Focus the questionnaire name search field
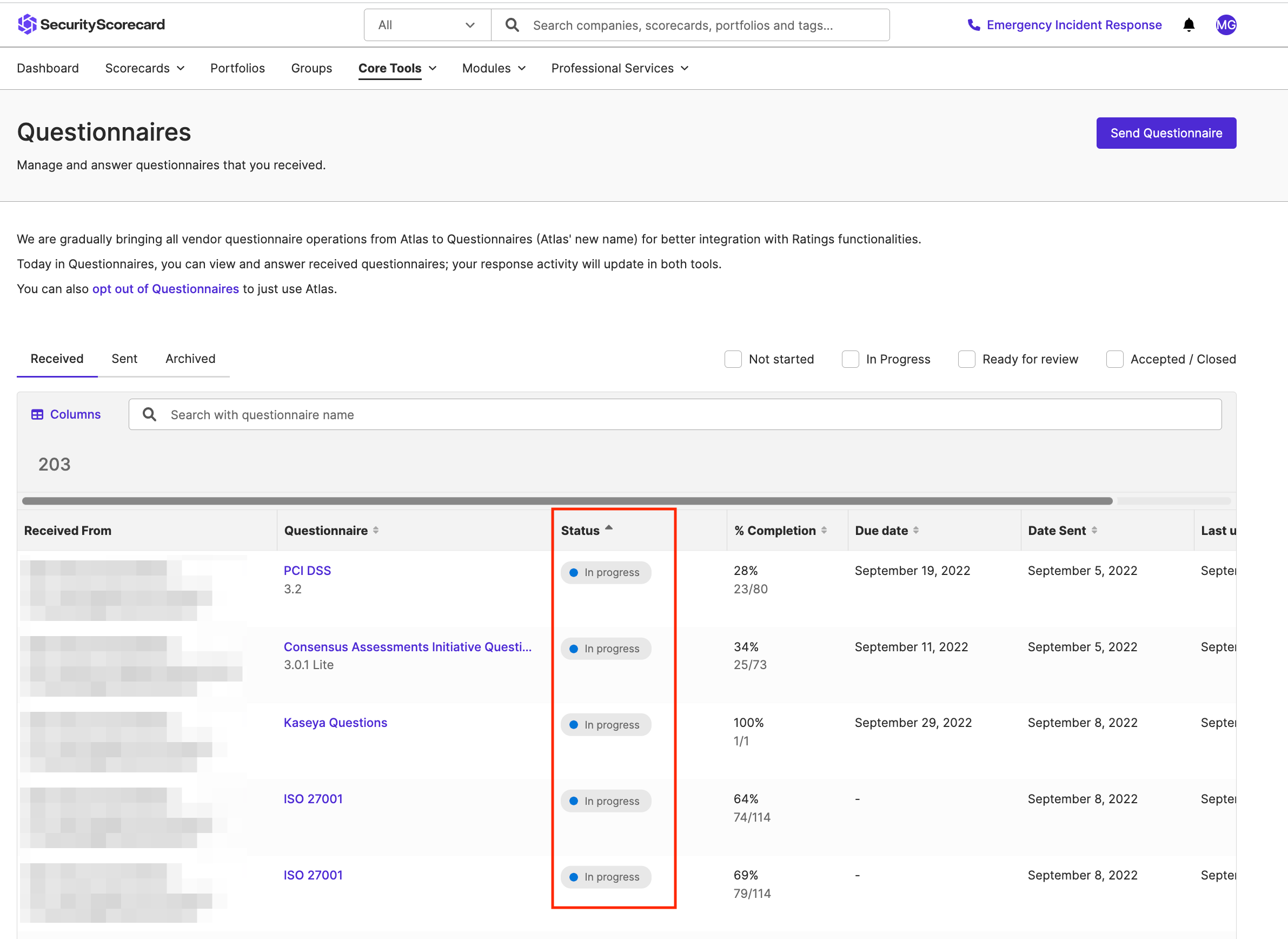This screenshot has height=939, width=1288. (x=675, y=414)
